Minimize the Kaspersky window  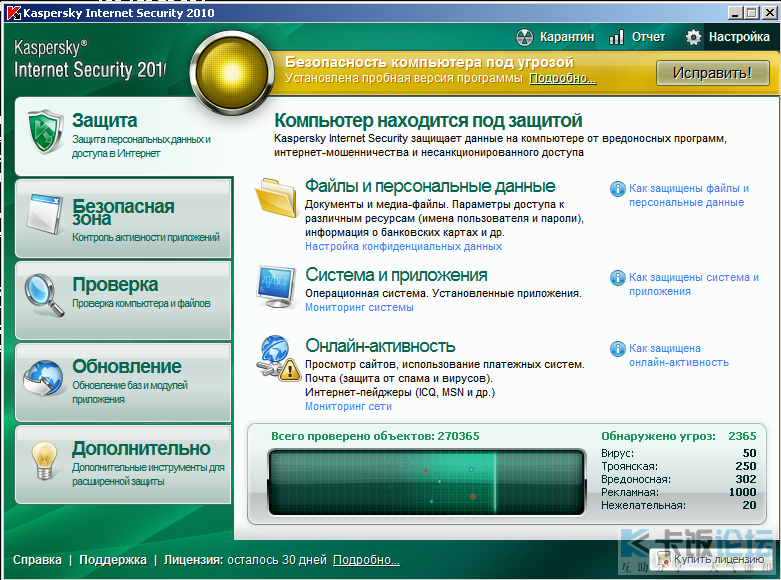pyautogui.click(x=735, y=12)
